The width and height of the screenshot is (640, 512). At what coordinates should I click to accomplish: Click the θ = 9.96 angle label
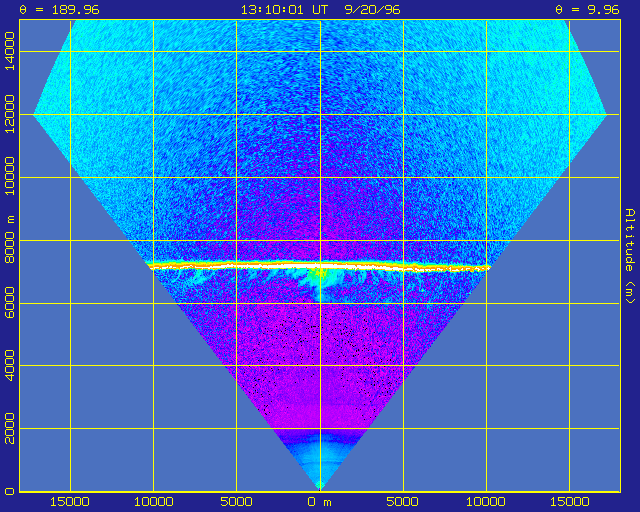[587, 9]
